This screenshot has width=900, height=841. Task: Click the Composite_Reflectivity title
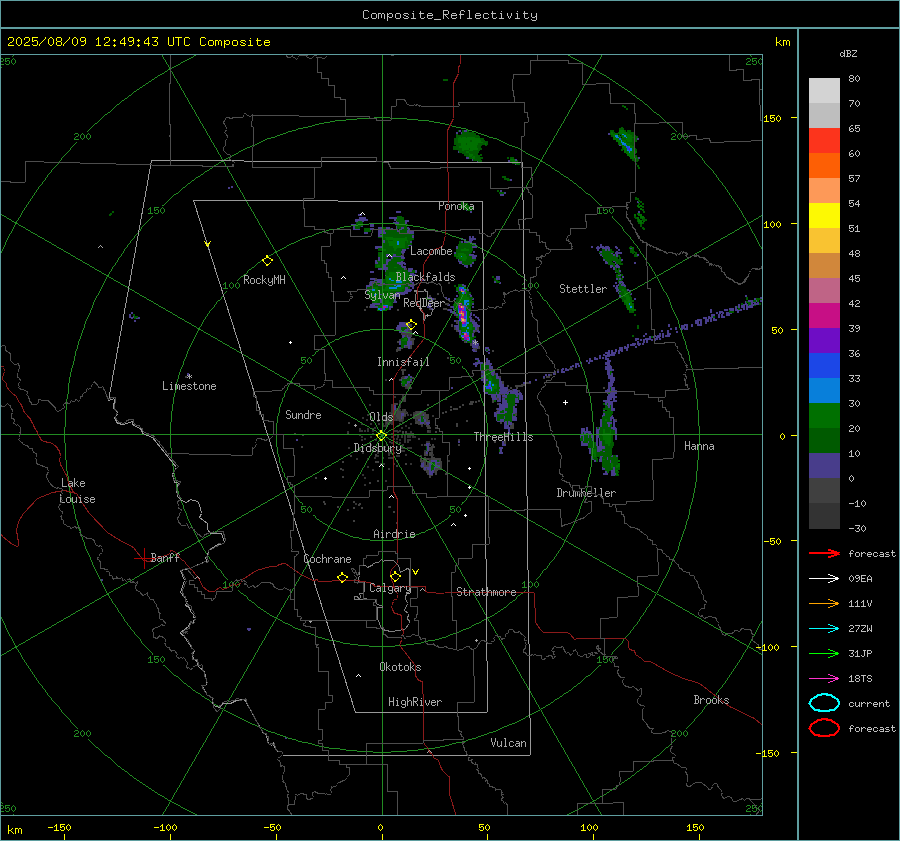[450, 15]
